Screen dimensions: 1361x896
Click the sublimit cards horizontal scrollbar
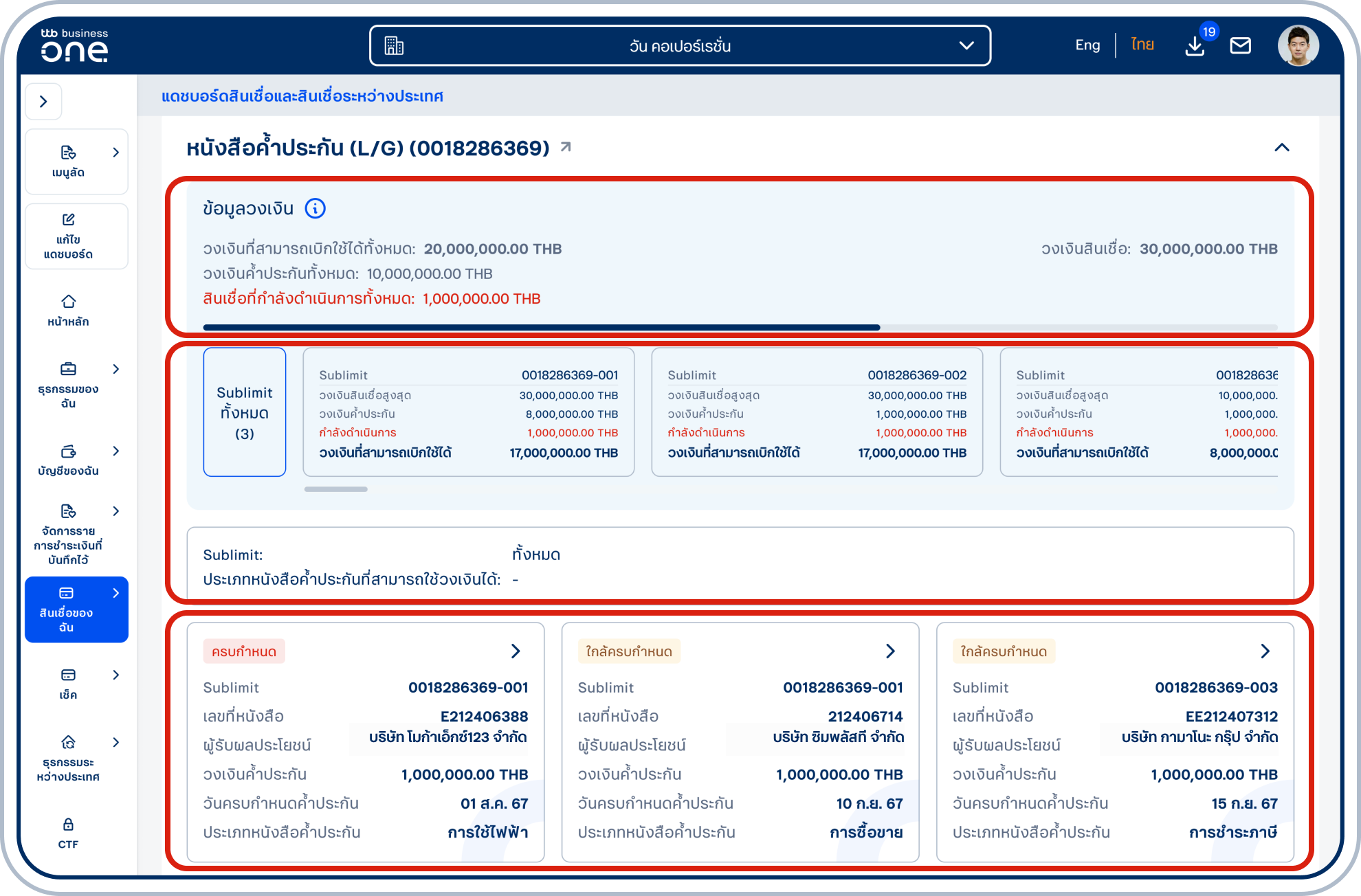tap(336, 489)
